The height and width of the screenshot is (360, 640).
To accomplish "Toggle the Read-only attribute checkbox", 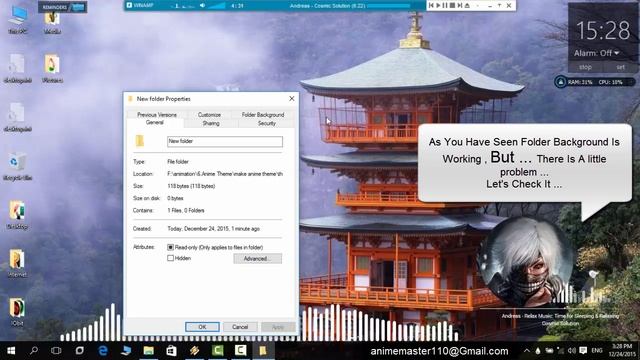I will point(171,247).
